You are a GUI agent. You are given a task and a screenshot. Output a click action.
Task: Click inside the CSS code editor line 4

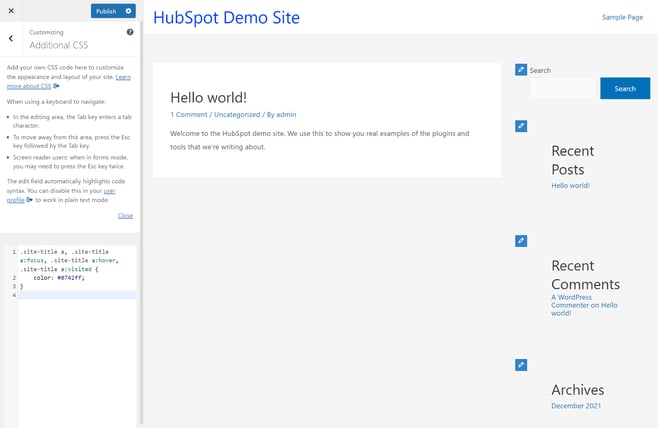point(77,295)
